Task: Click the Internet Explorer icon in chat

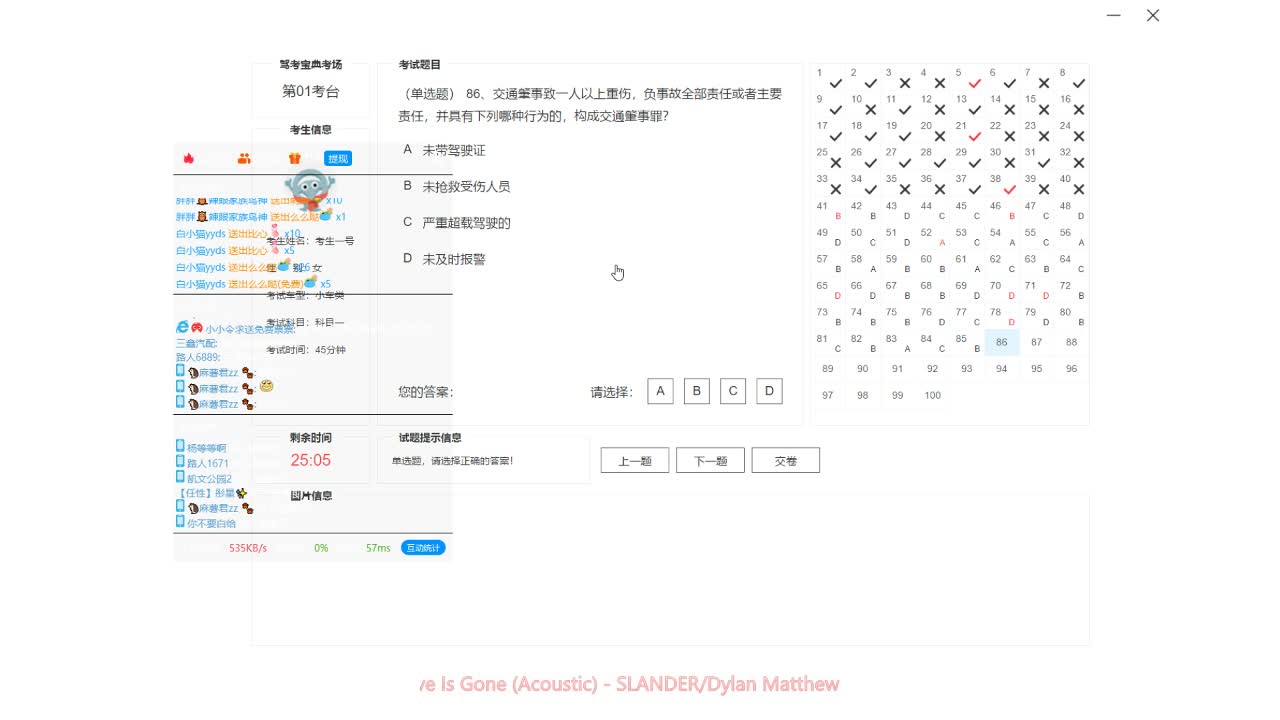Action: click(x=182, y=327)
